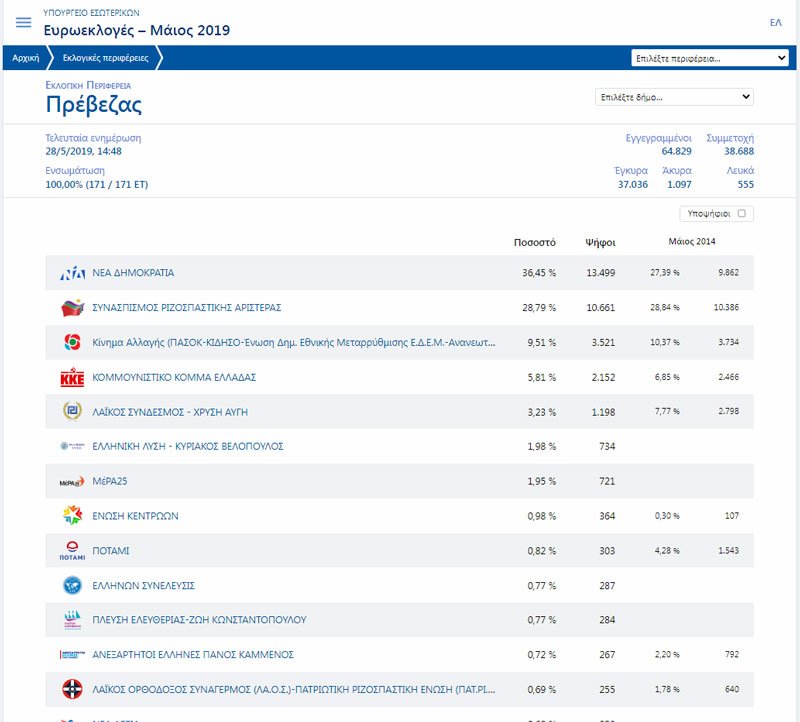Click the ΧΡΥΣΗ ΑΥΓΗ party emblem
The width and height of the screenshot is (800, 722).
pyautogui.click(x=72, y=412)
